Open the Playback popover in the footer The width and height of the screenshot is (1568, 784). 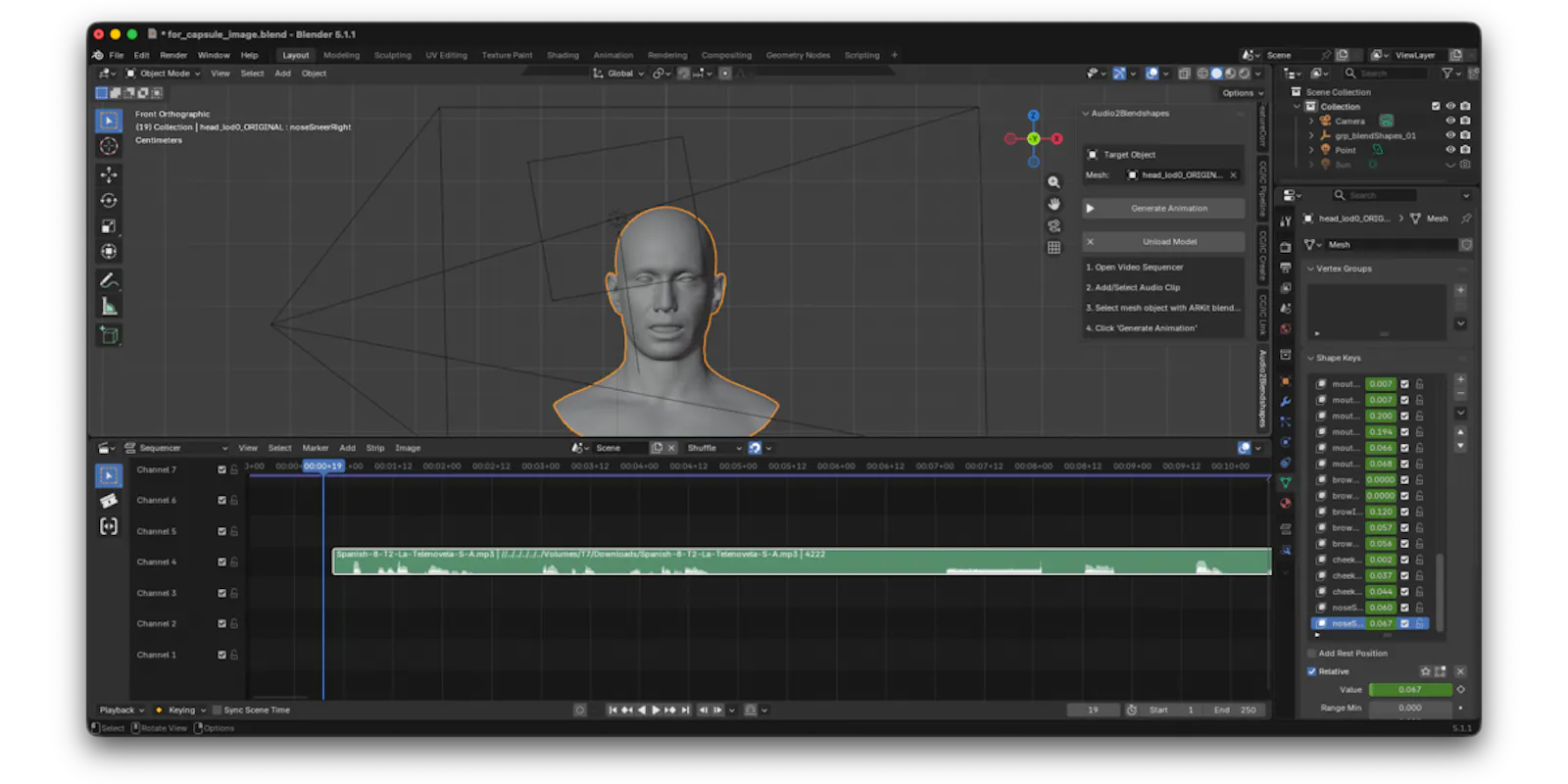pyautogui.click(x=121, y=710)
